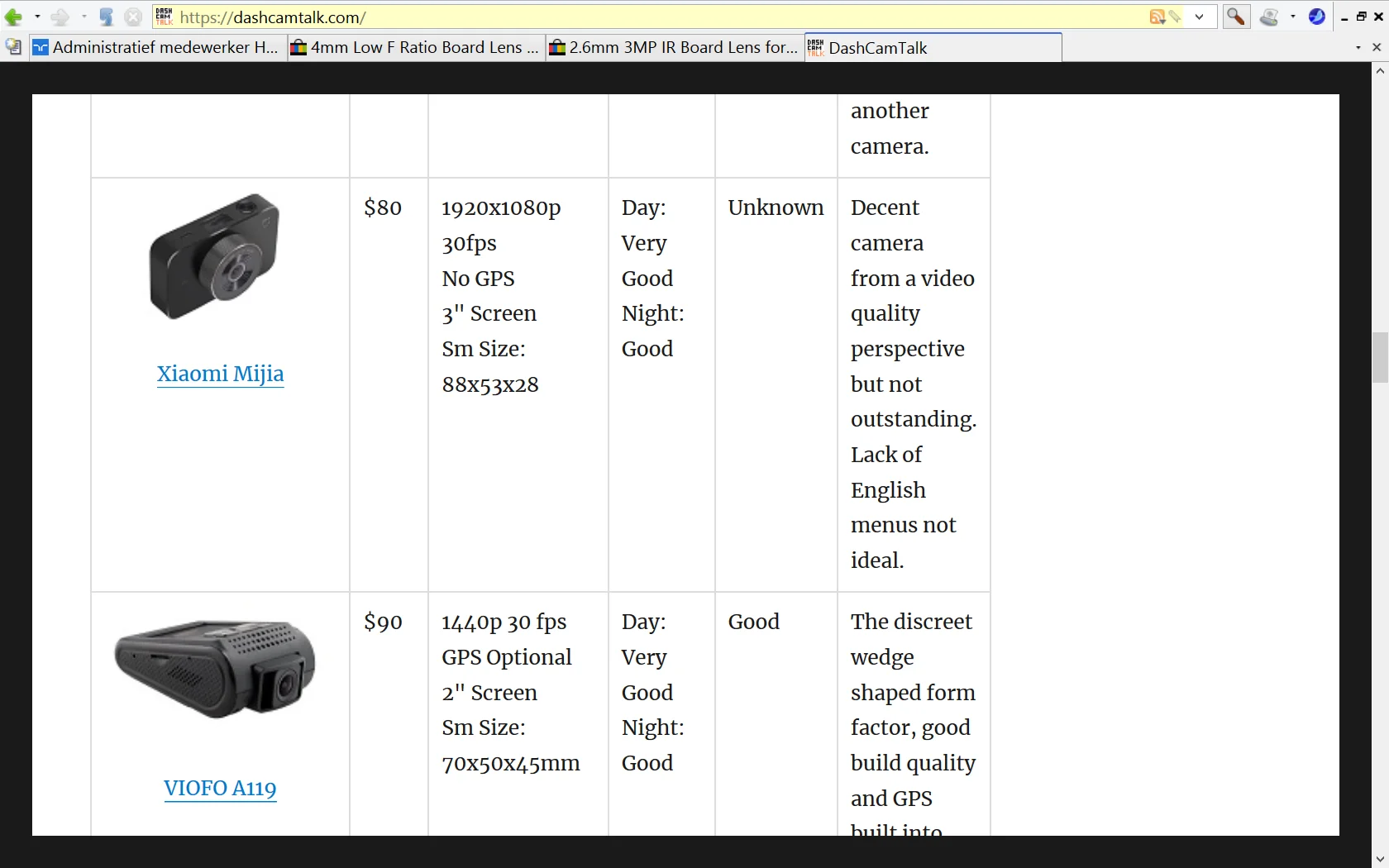Open the VIOFO A119 link
1389x868 pixels.
(220, 788)
